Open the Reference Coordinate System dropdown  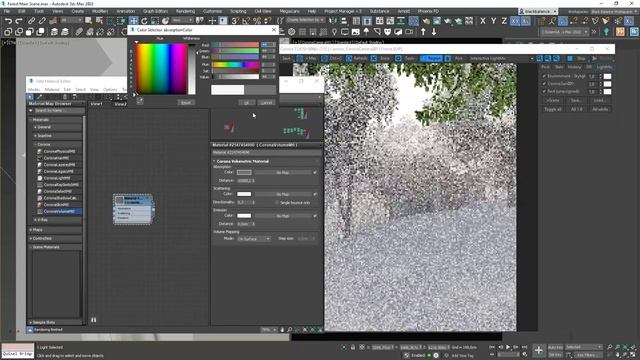182,20
